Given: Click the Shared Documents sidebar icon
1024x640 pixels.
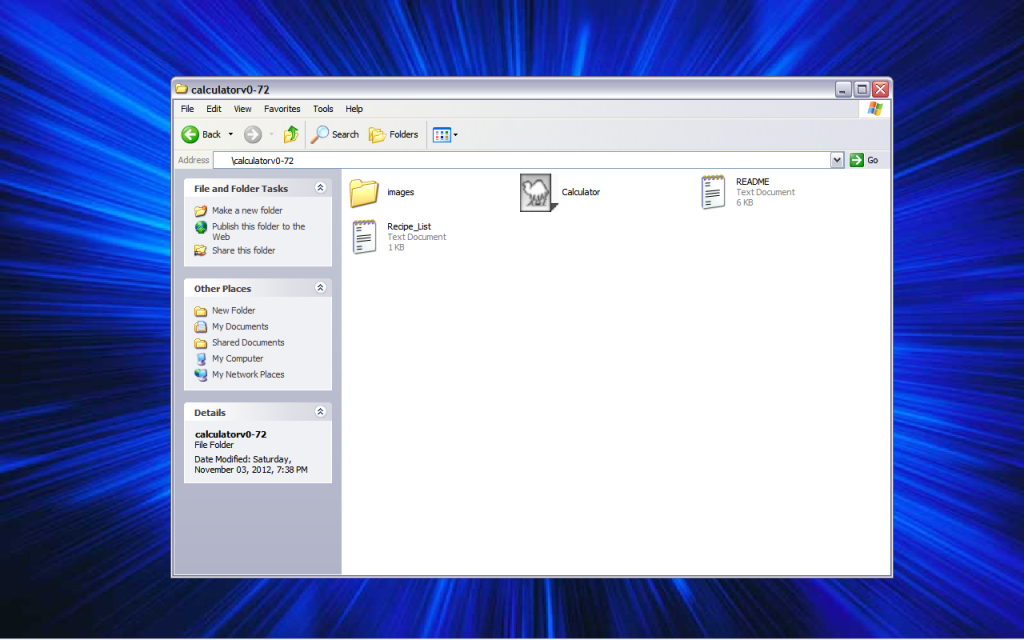Looking at the screenshot, I should 200,343.
